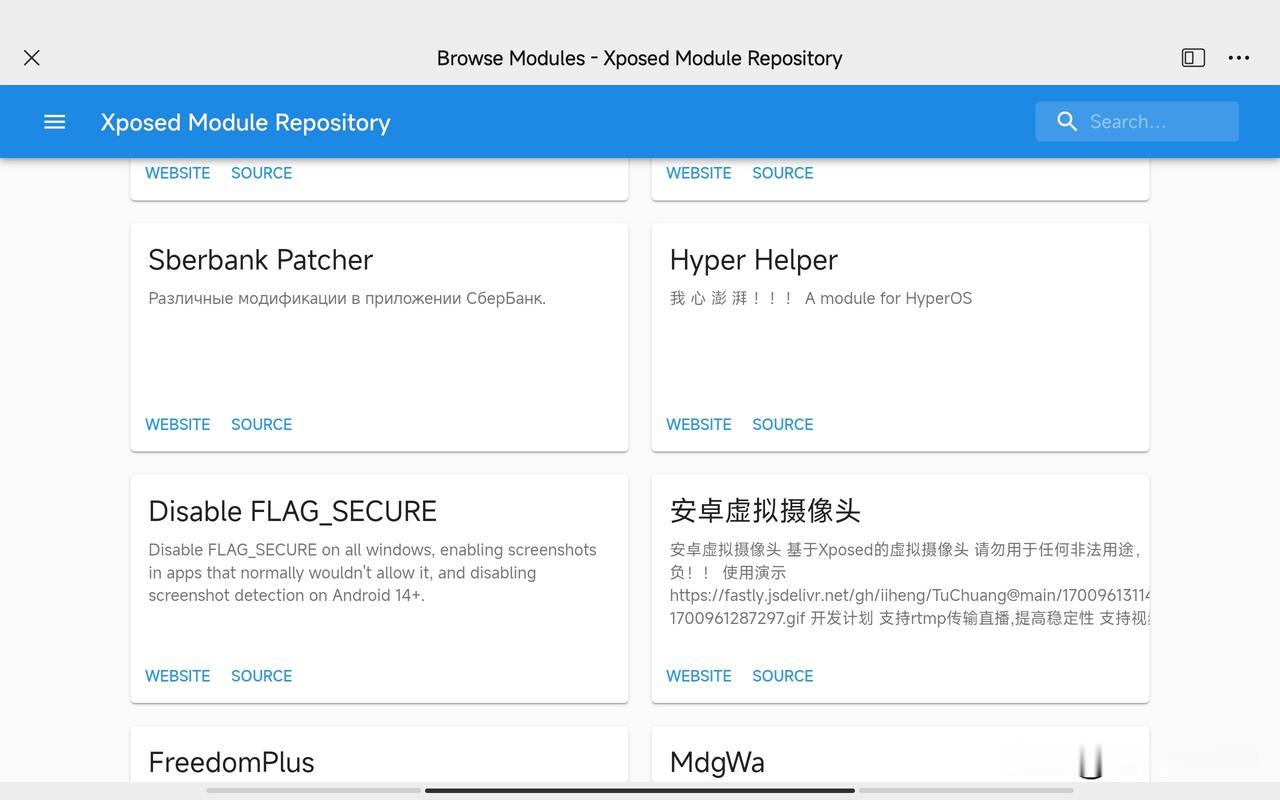Focus the Search... input field

pos(1137,122)
